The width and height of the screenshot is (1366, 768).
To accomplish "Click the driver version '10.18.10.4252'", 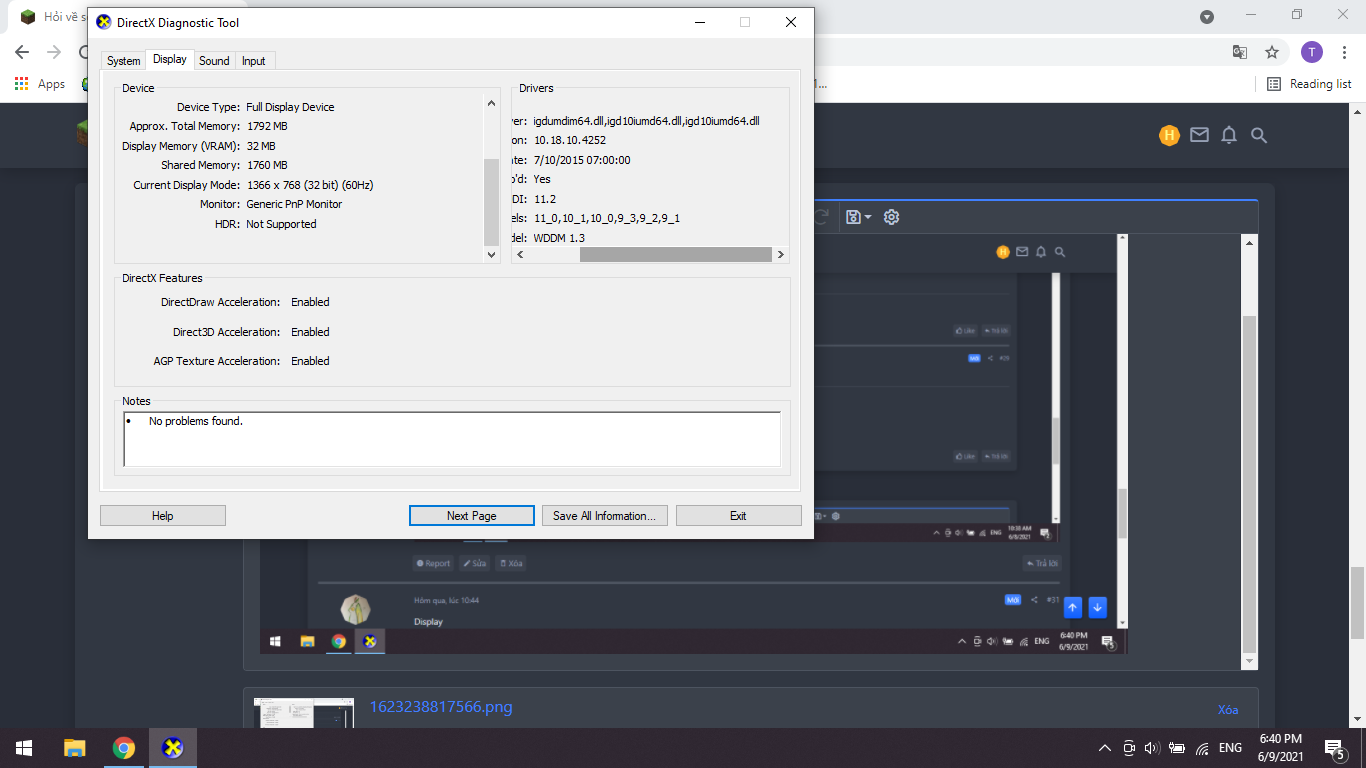I will pyautogui.click(x=570, y=140).
